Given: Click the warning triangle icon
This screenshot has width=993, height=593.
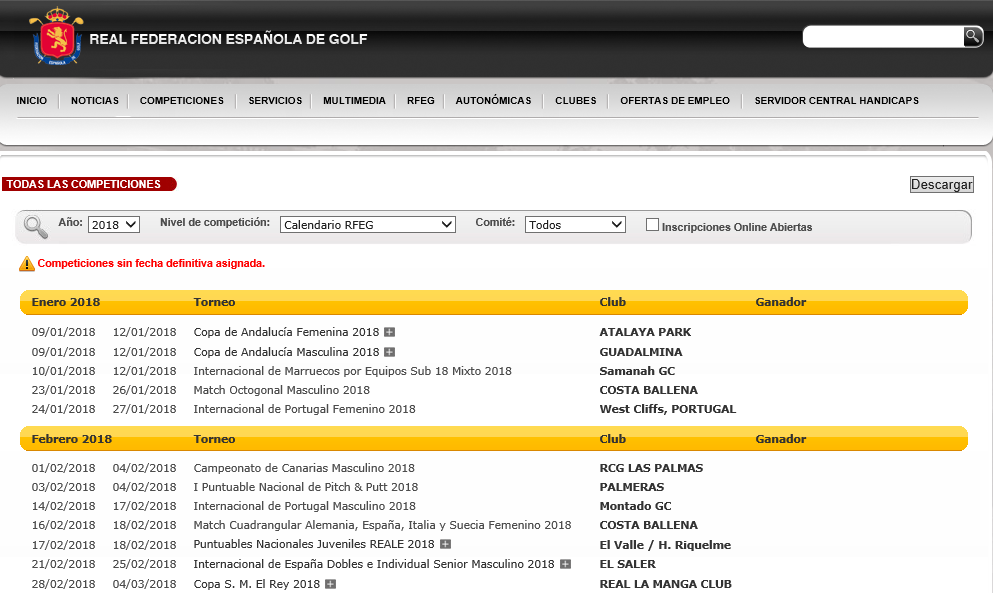Looking at the screenshot, I should click(26, 264).
